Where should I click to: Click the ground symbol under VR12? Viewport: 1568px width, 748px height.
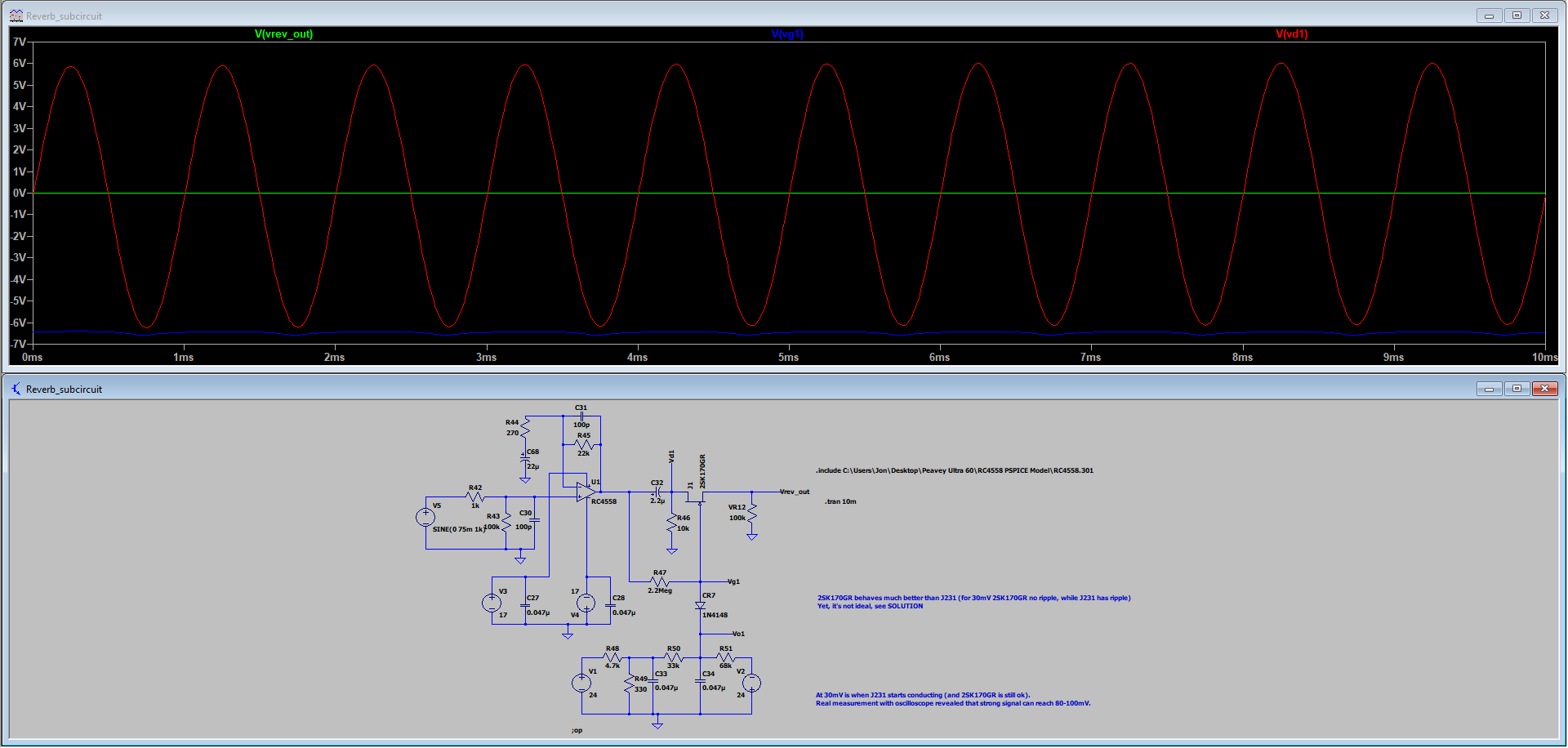(752, 537)
